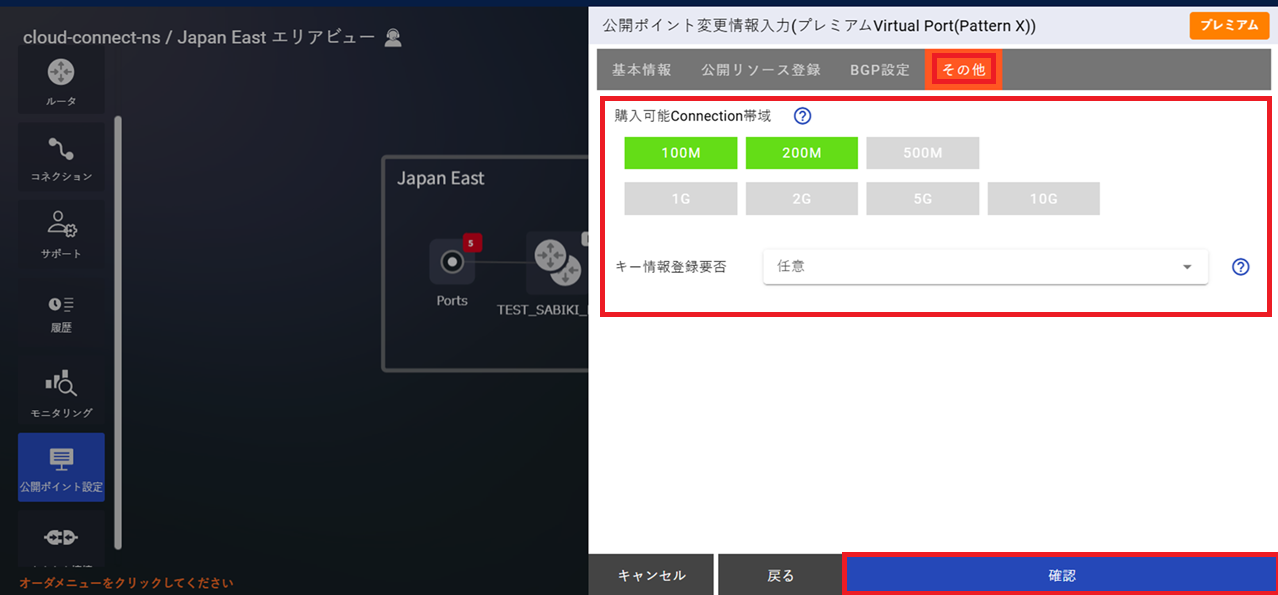This screenshot has height=595, width=1278.
Task: Toggle the 100M bandwidth selection off
Action: point(680,152)
